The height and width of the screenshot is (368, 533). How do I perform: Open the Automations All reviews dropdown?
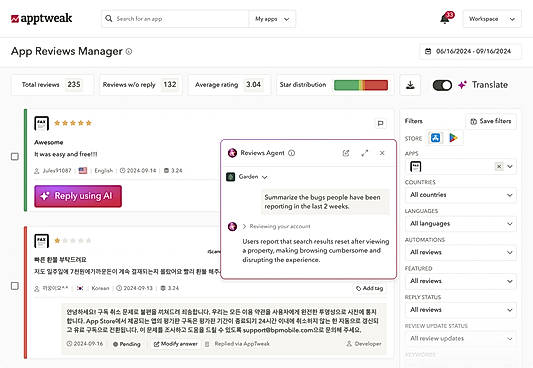(461, 252)
